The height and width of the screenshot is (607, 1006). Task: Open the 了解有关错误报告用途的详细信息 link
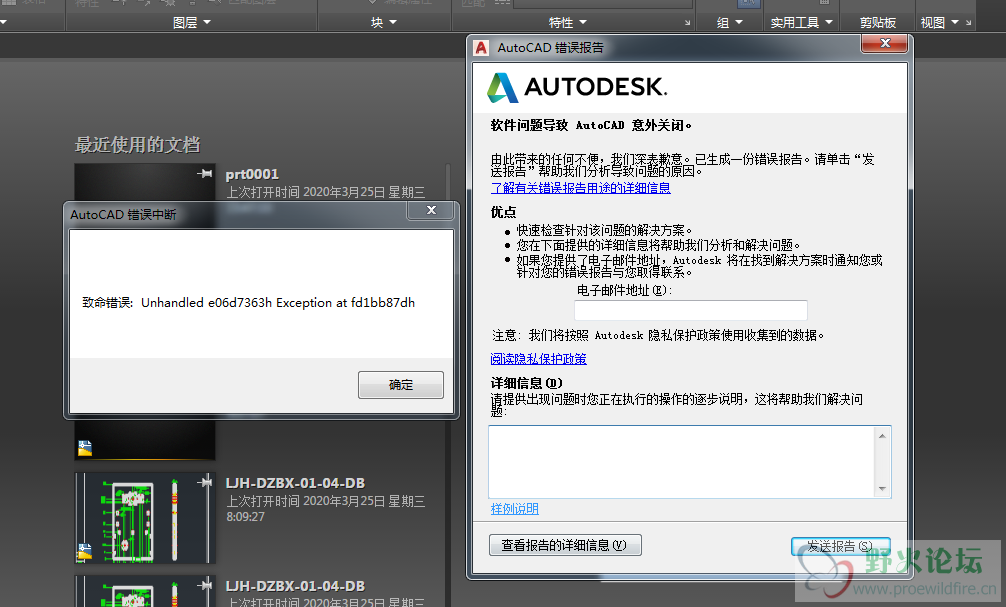click(581, 188)
